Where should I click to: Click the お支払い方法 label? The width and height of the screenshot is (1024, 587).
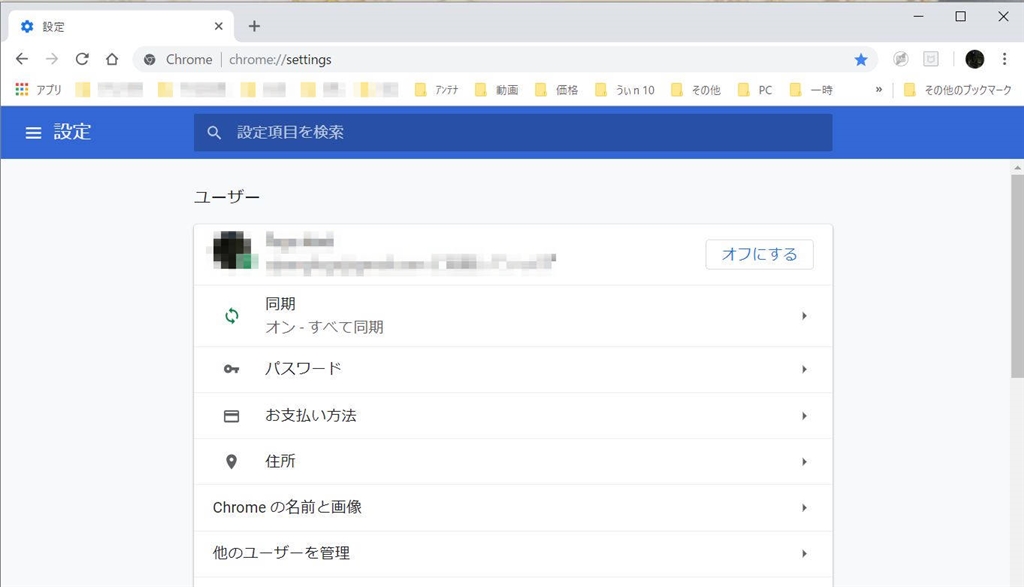[x=311, y=415]
